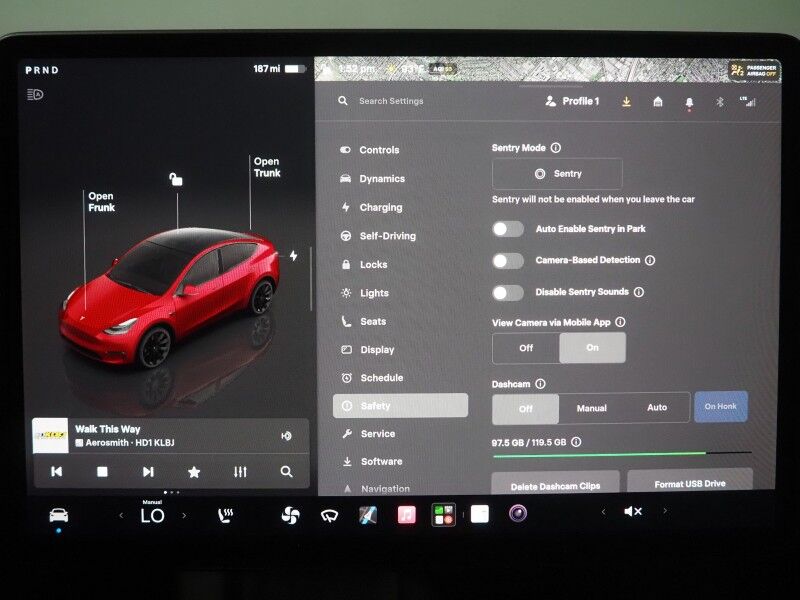Open Bluetooth settings icon
Viewport: 800px width, 600px height.
[719, 102]
